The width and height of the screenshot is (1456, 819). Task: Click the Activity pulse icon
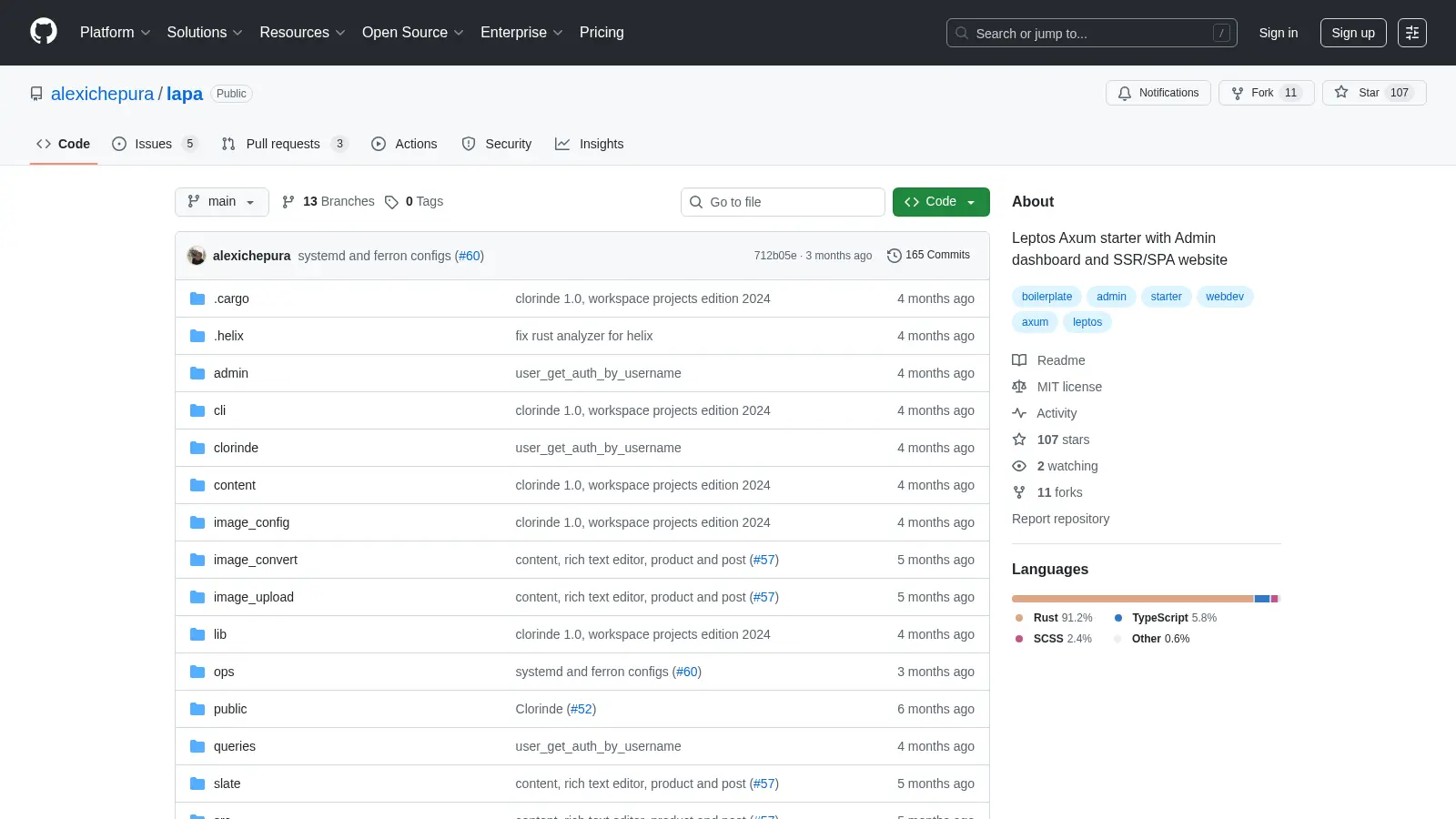coord(1019,413)
